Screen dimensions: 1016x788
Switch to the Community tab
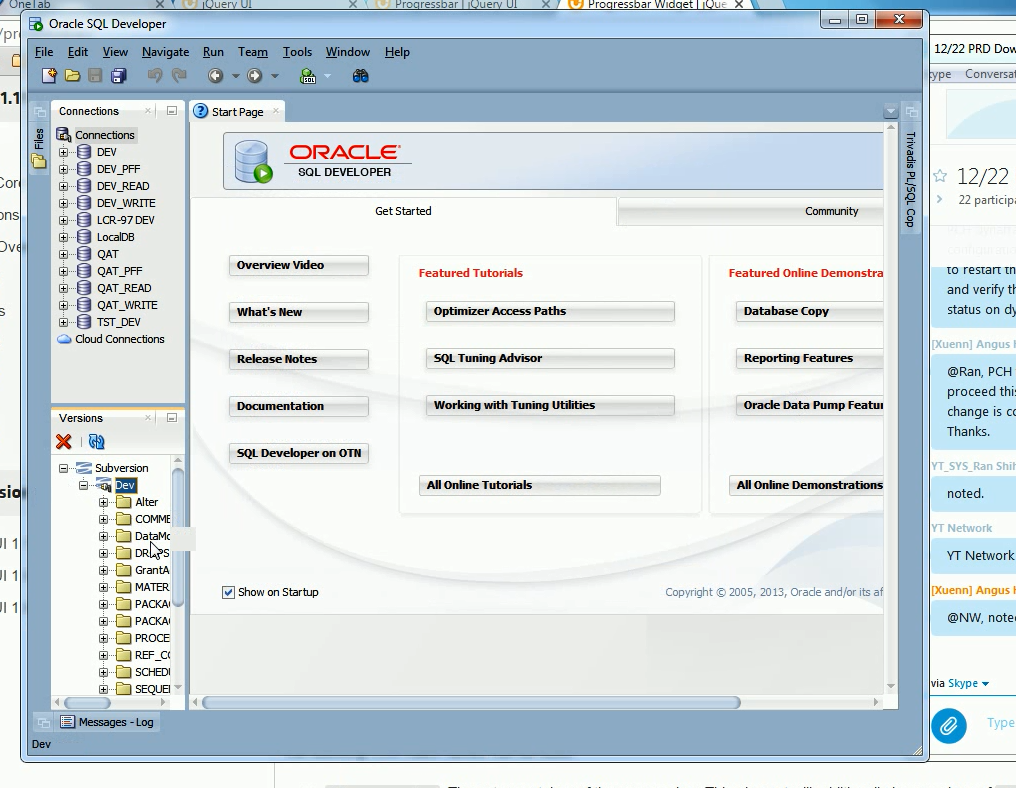[x=751, y=211]
